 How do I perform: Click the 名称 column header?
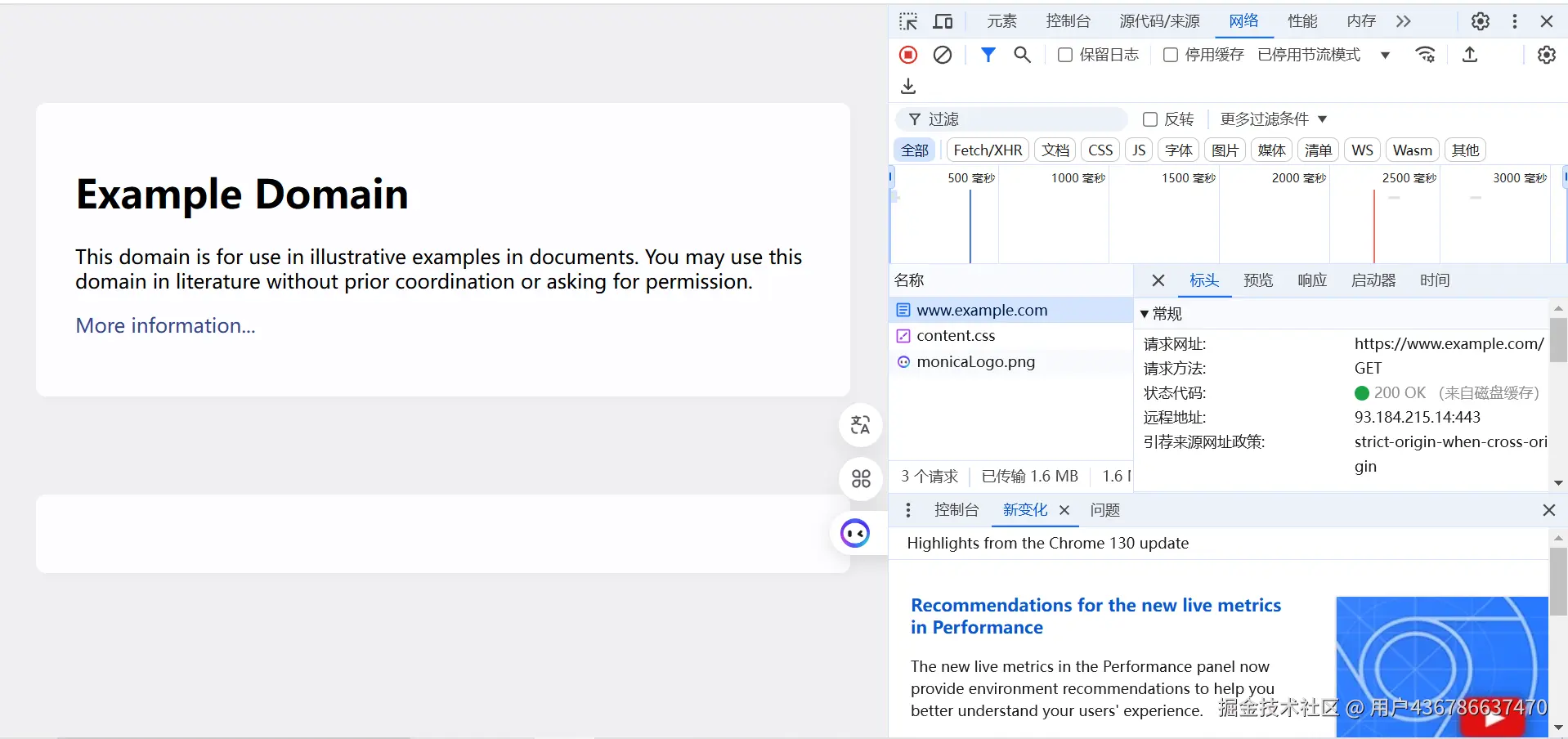tap(909, 280)
